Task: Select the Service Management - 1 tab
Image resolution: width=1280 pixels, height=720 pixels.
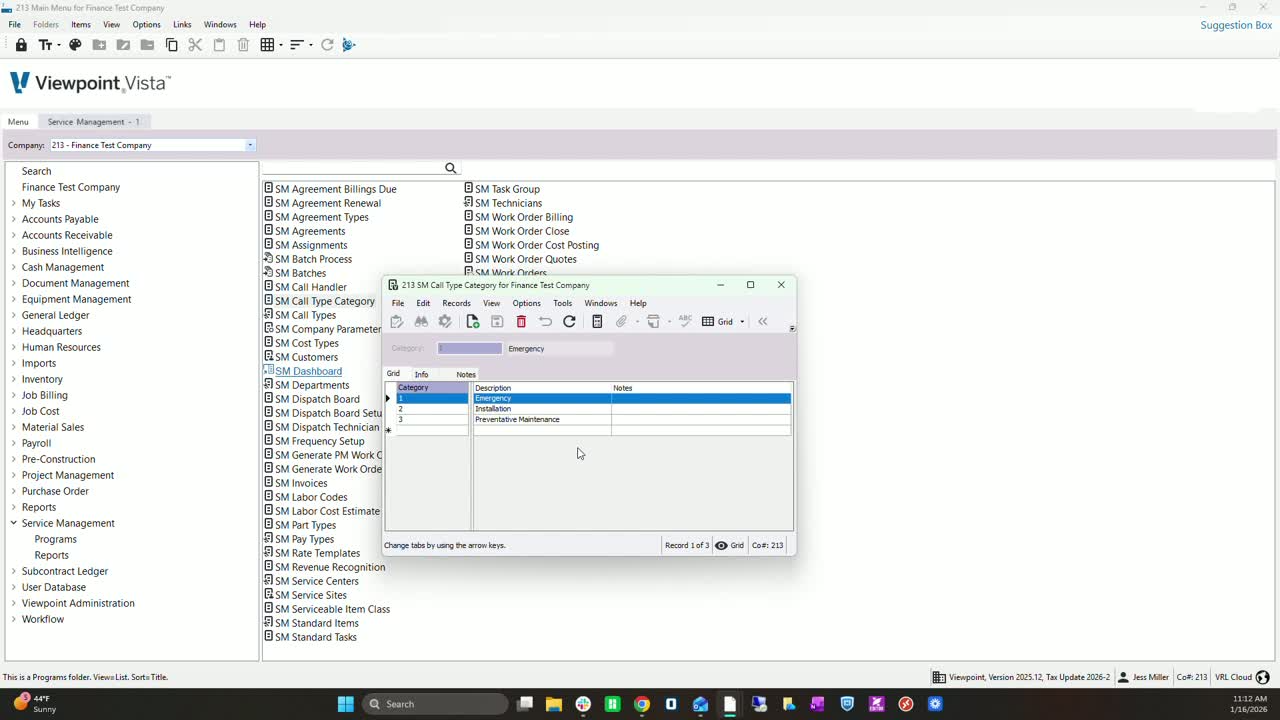Action: point(94,122)
